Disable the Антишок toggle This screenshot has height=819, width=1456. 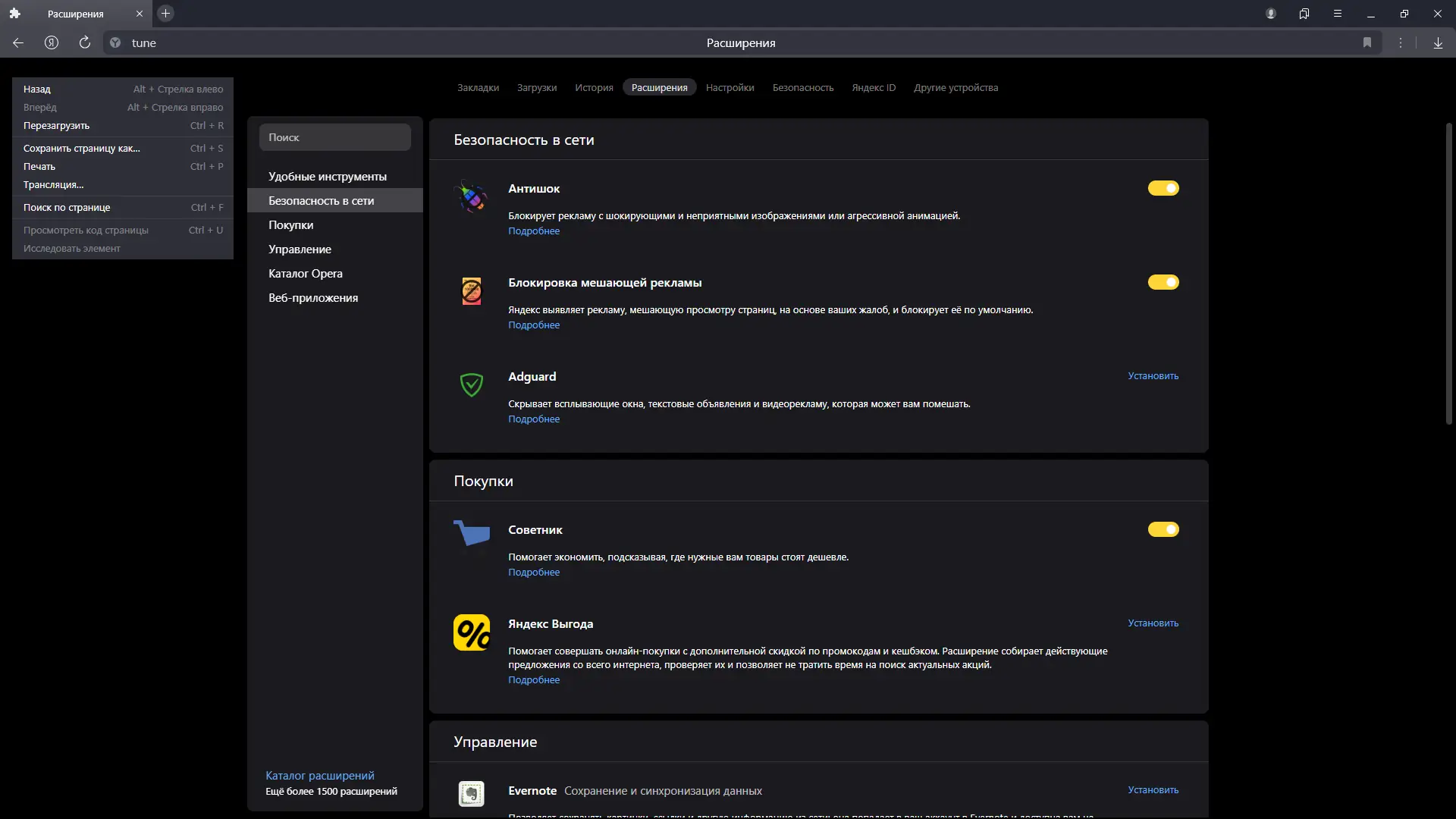click(x=1163, y=188)
